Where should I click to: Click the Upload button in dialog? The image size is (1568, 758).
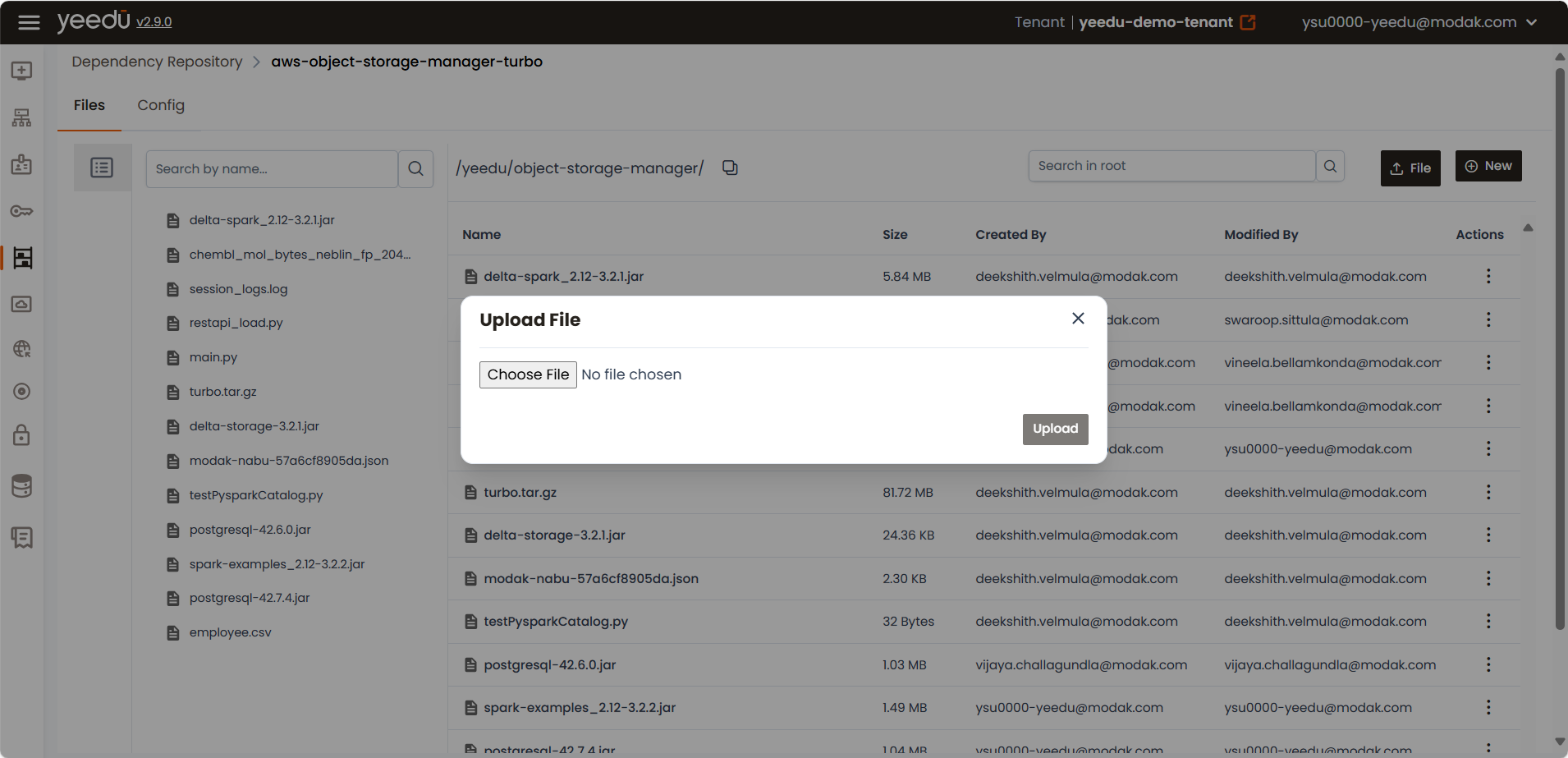[x=1055, y=429]
